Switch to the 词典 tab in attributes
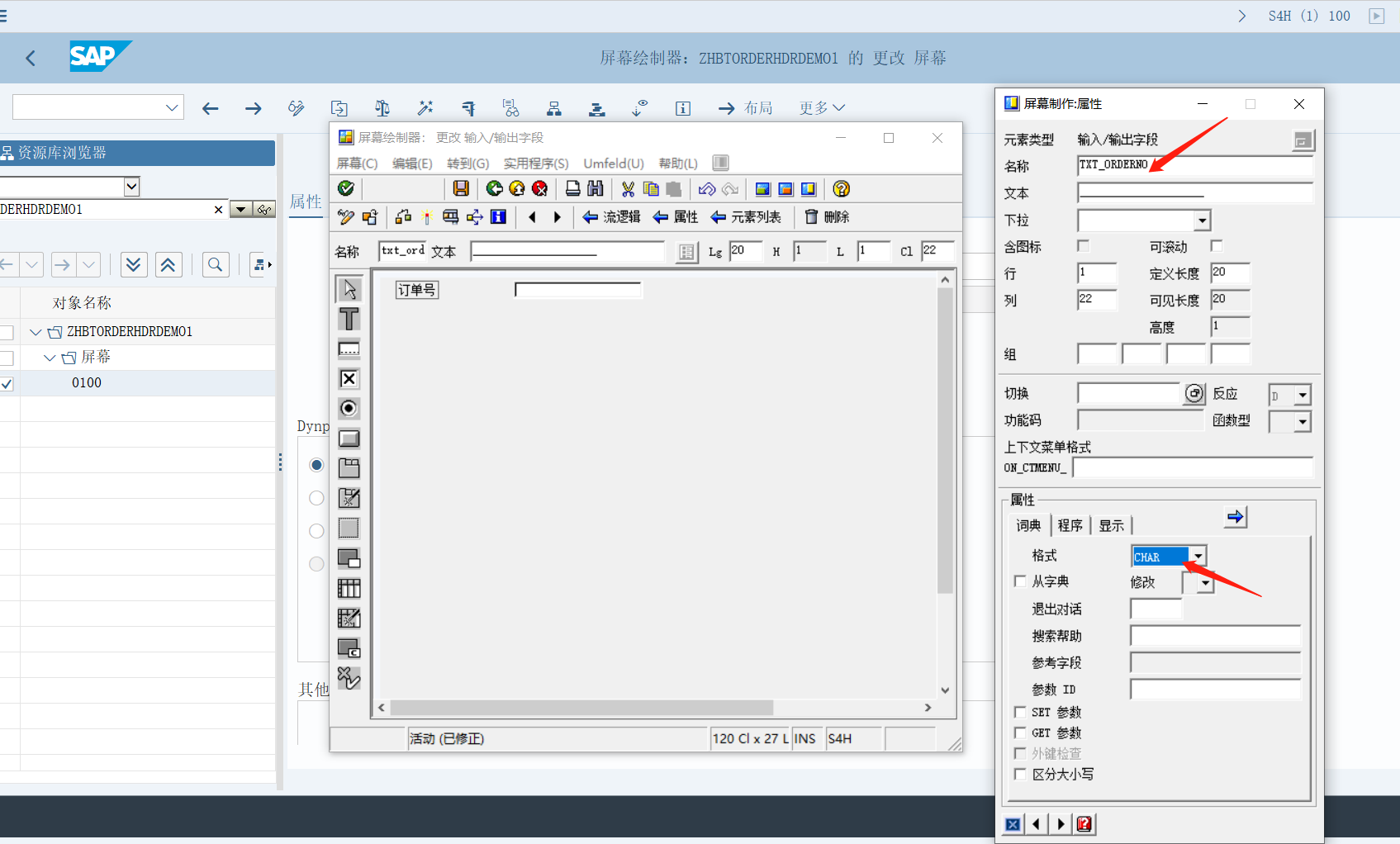Screen dimensions: 1400x844 click(1028, 525)
